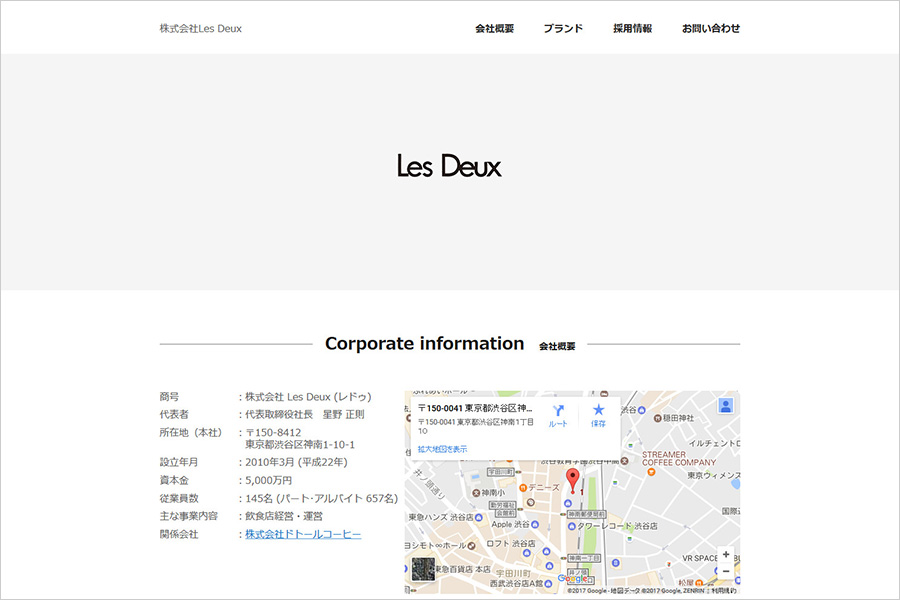Click the 宇田川町 area label on map
The image size is (900, 600).
(512, 573)
